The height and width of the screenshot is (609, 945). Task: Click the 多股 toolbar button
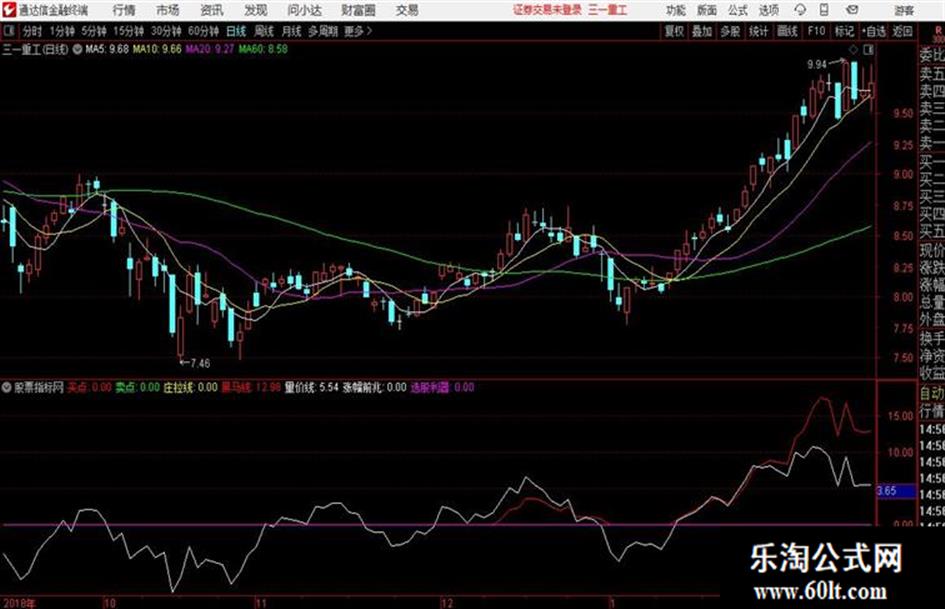(x=730, y=31)
